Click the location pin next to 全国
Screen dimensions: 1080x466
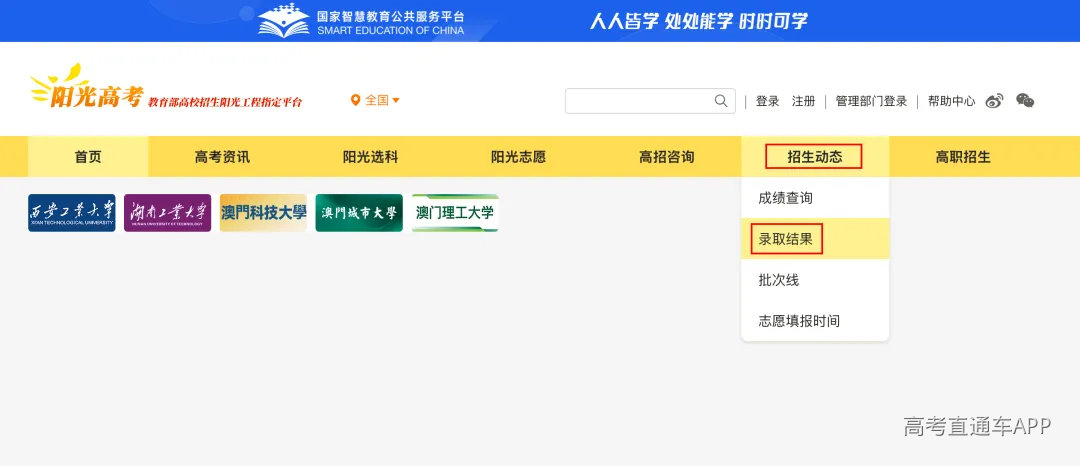[355, 100]
